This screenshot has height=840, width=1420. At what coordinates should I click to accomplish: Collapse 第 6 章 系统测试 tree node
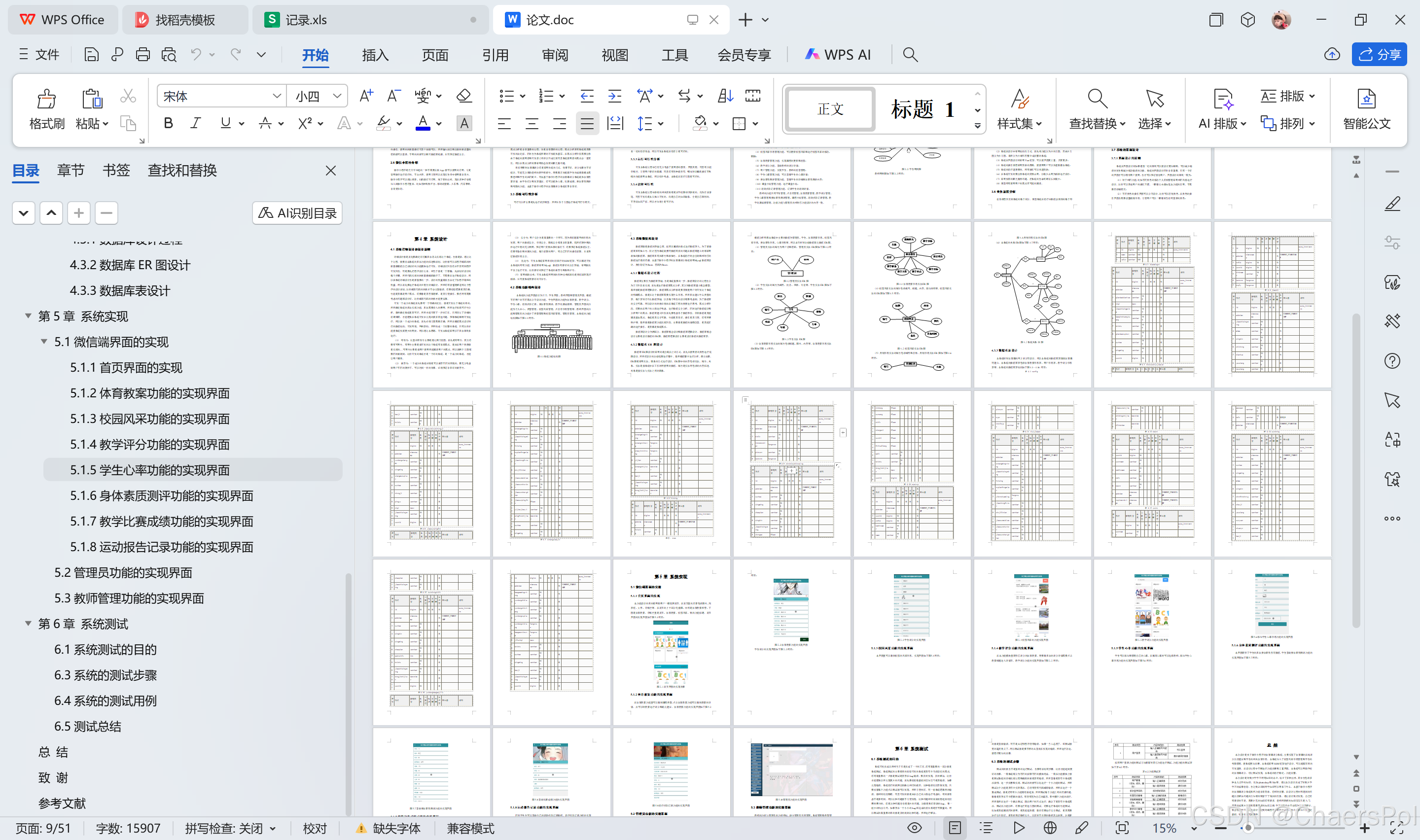(28, 623)
